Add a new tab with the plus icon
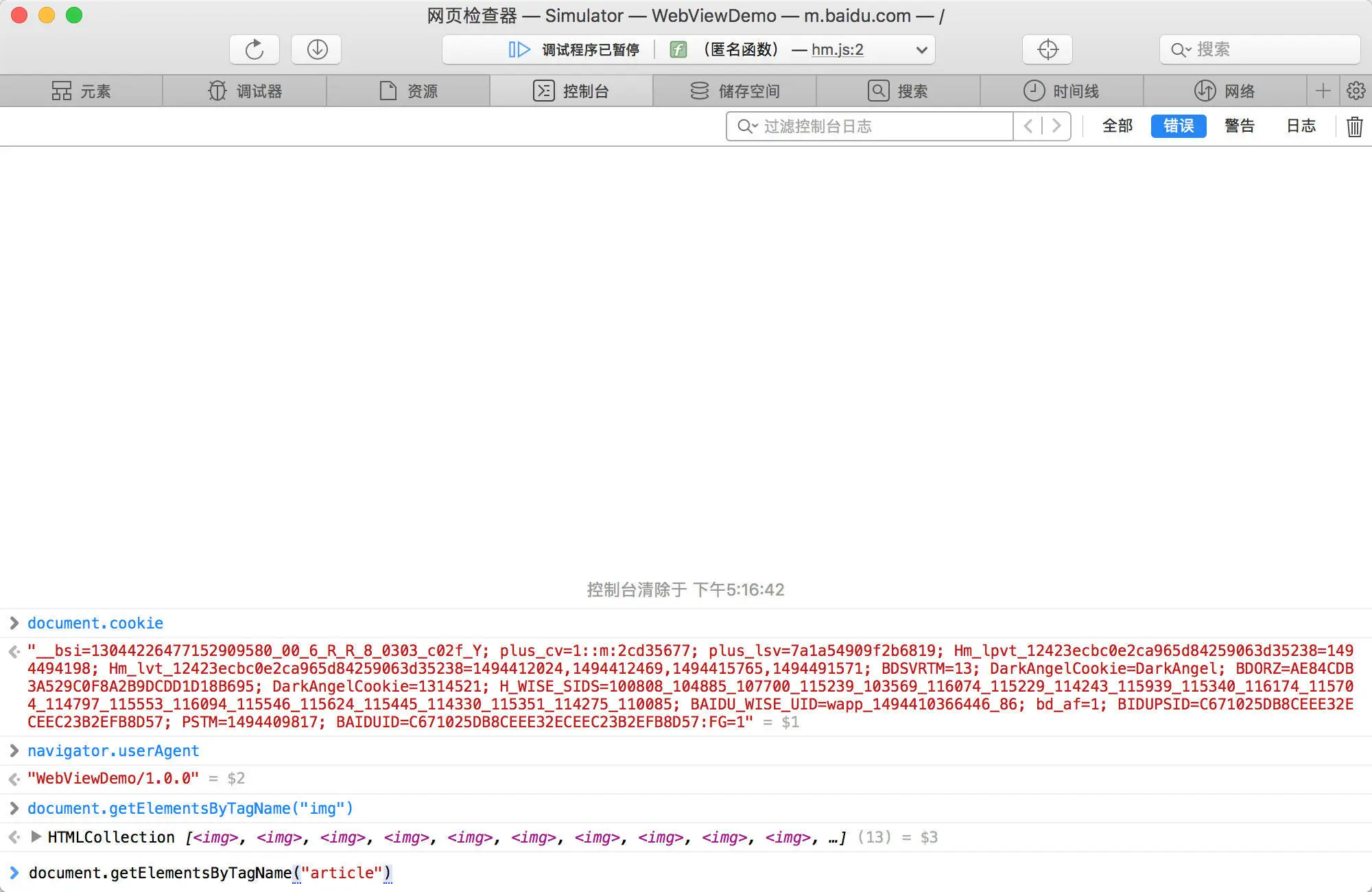Screen dimensions: 1372x892 pos(1323,91)
